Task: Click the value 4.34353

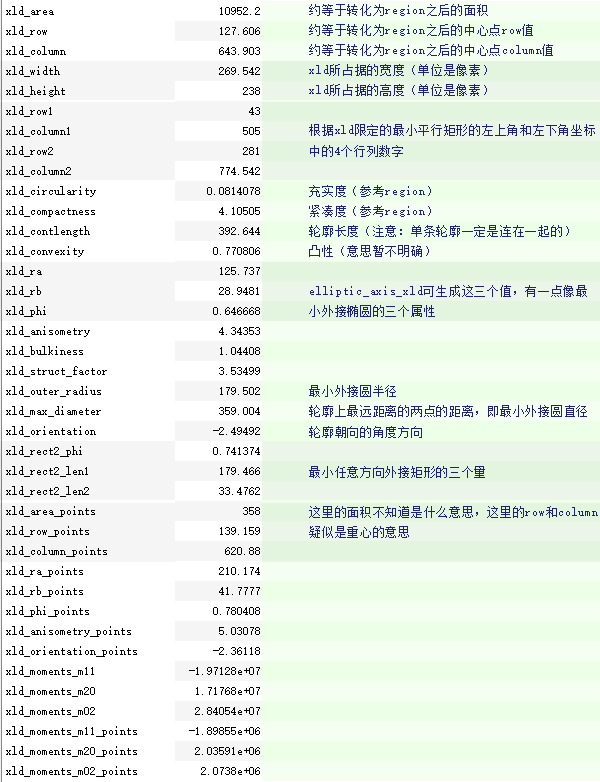Action: (239, 331)
